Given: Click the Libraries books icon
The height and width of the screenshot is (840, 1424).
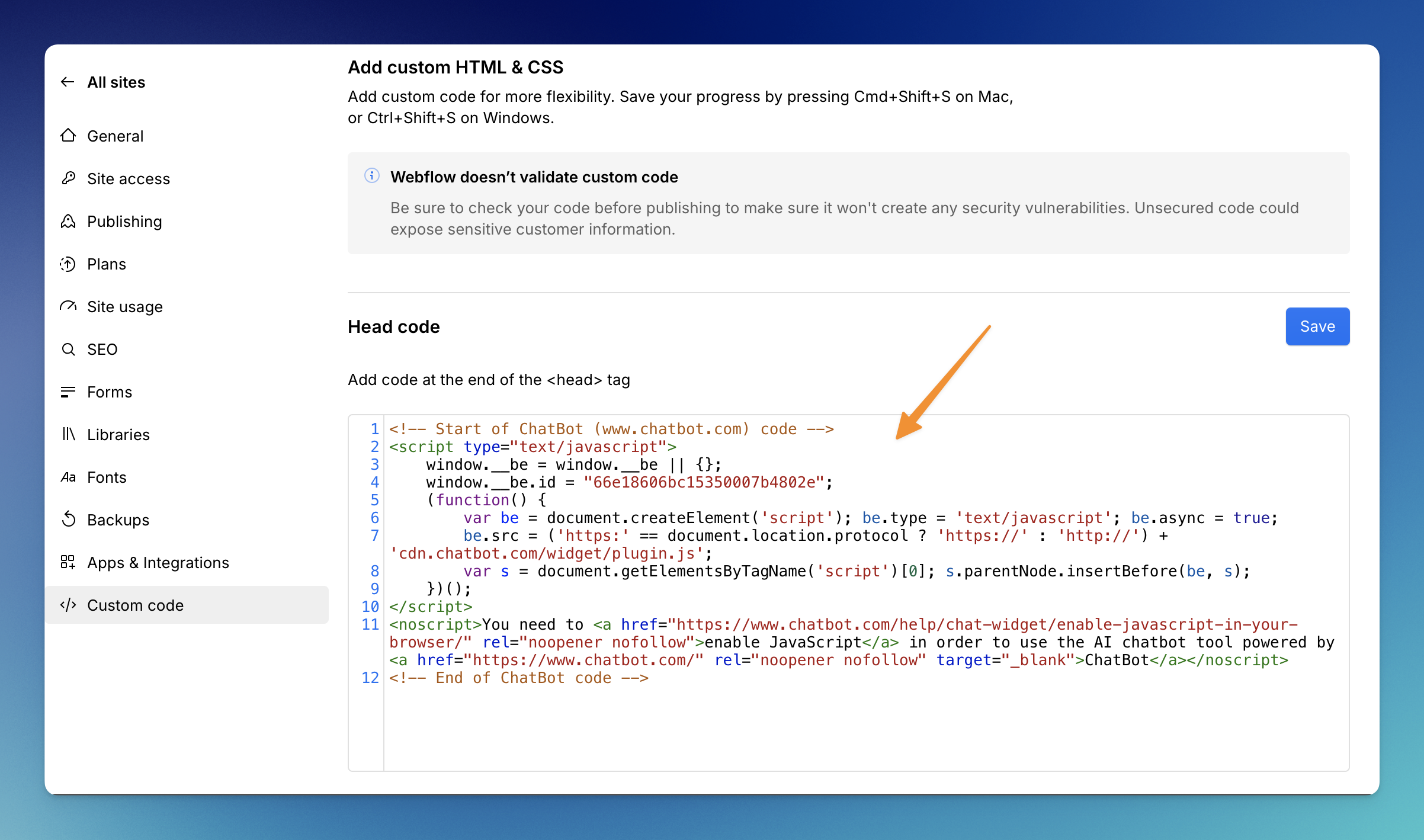Looking at the screenshot, I should pyautogui.click(x=68, y=434).
